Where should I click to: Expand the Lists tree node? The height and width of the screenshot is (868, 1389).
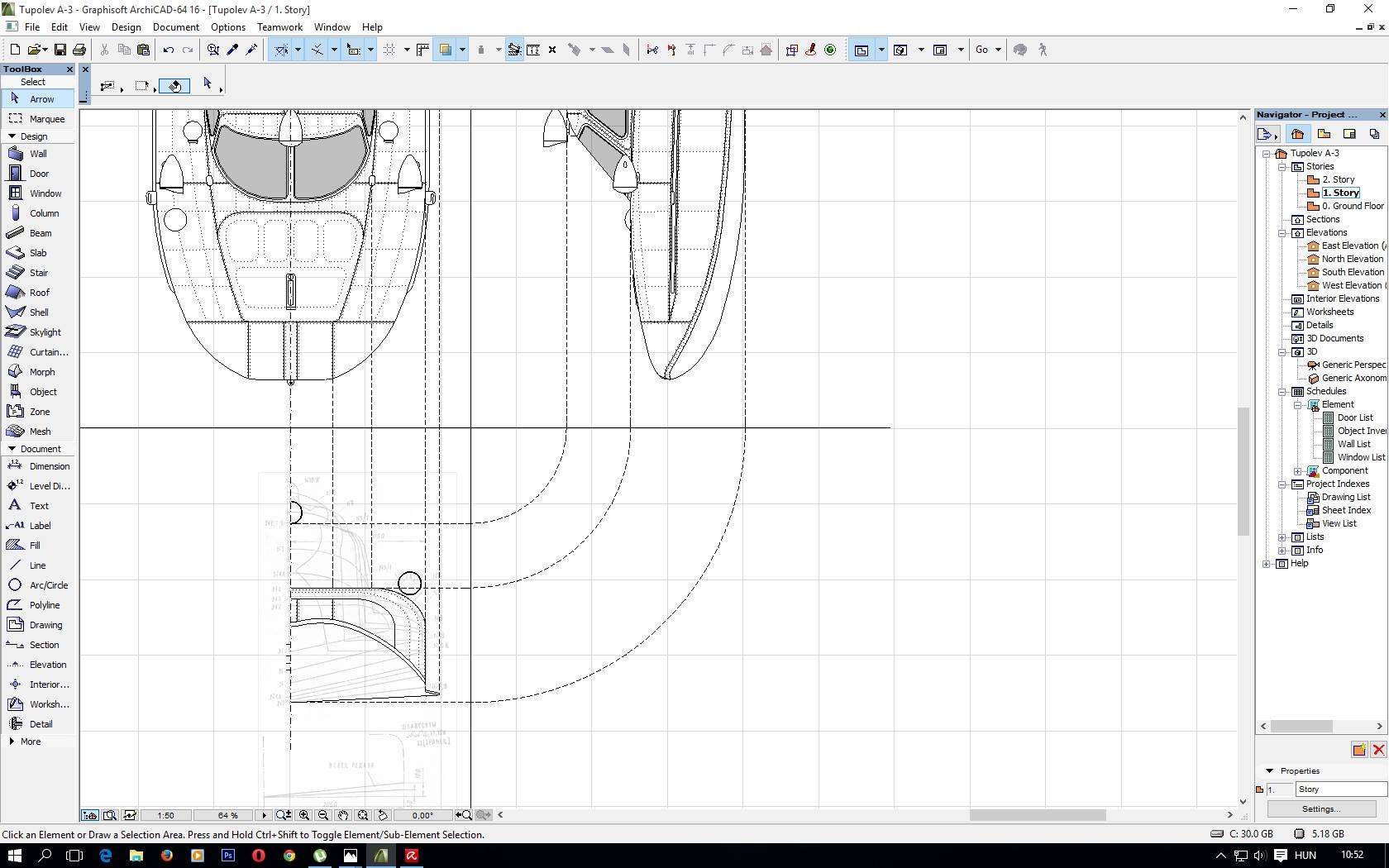point(1282,537)
